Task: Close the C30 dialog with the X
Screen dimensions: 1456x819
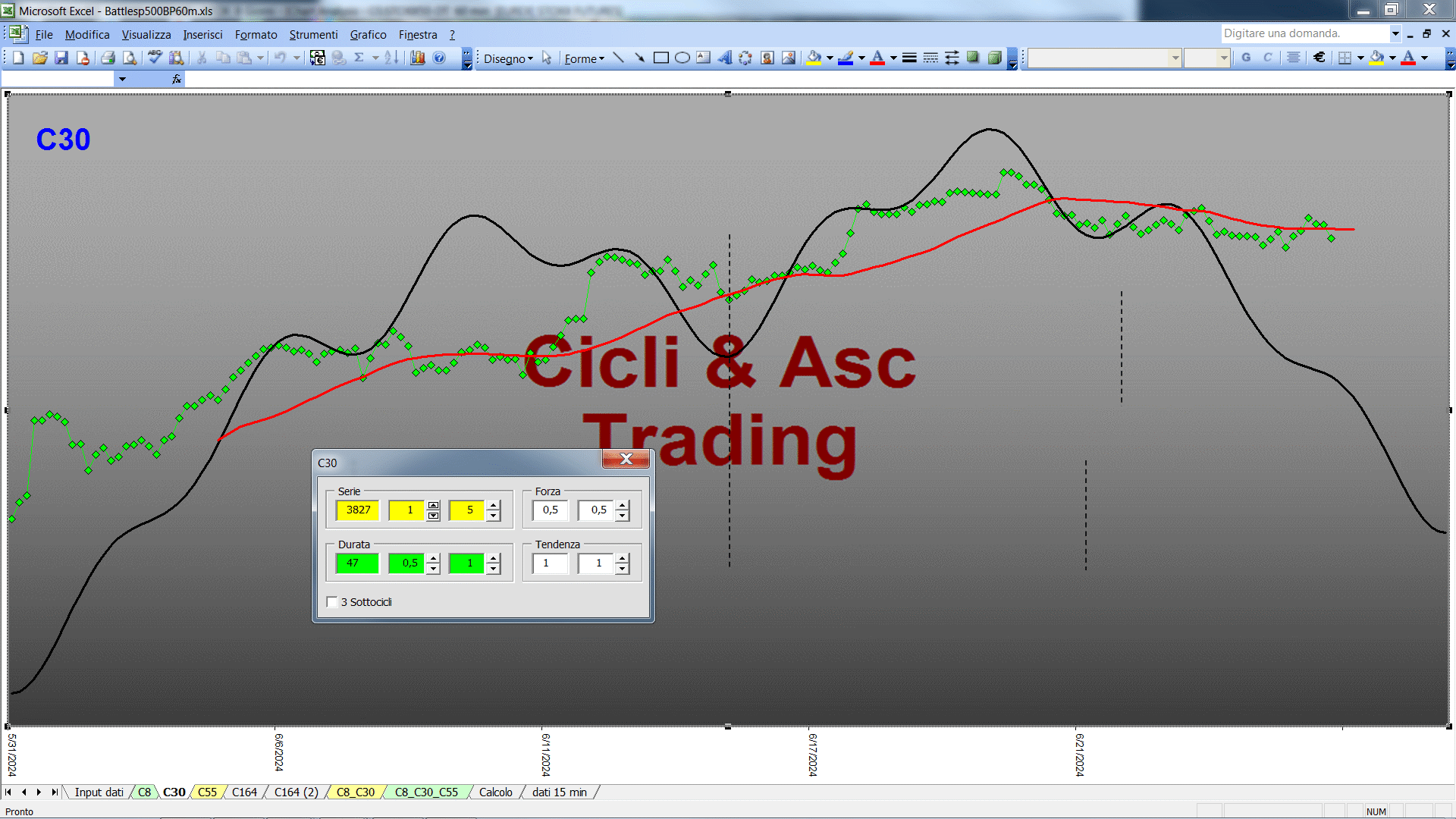Action: click(626, 459)
